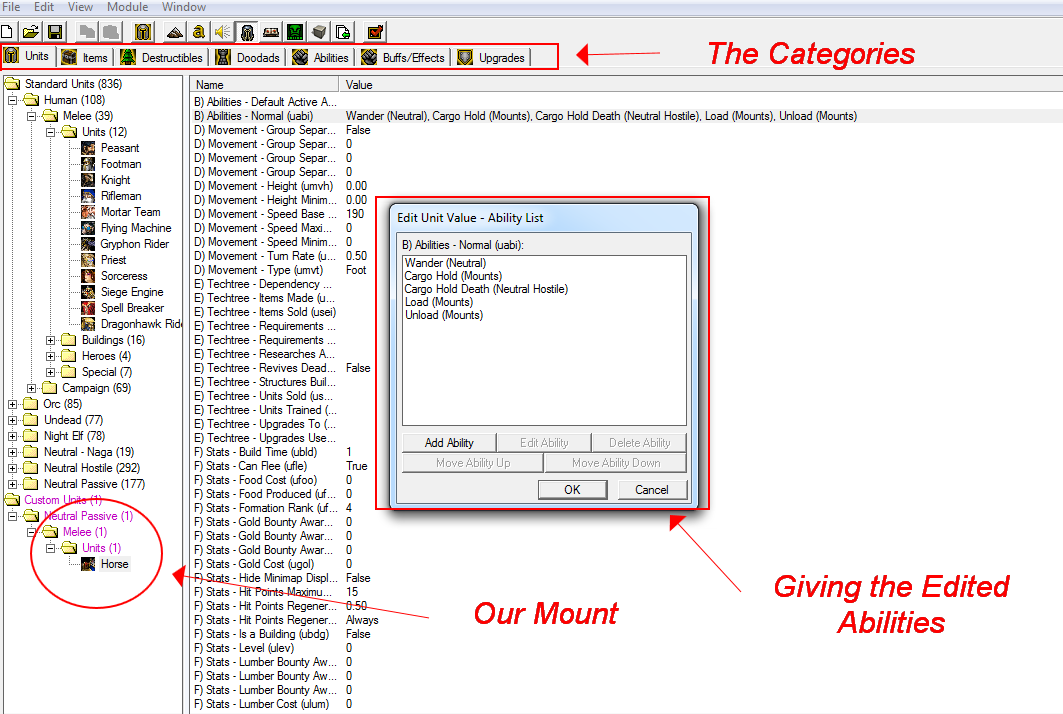Collapse the Melee (39) folder node

click(x=31, y=116)
